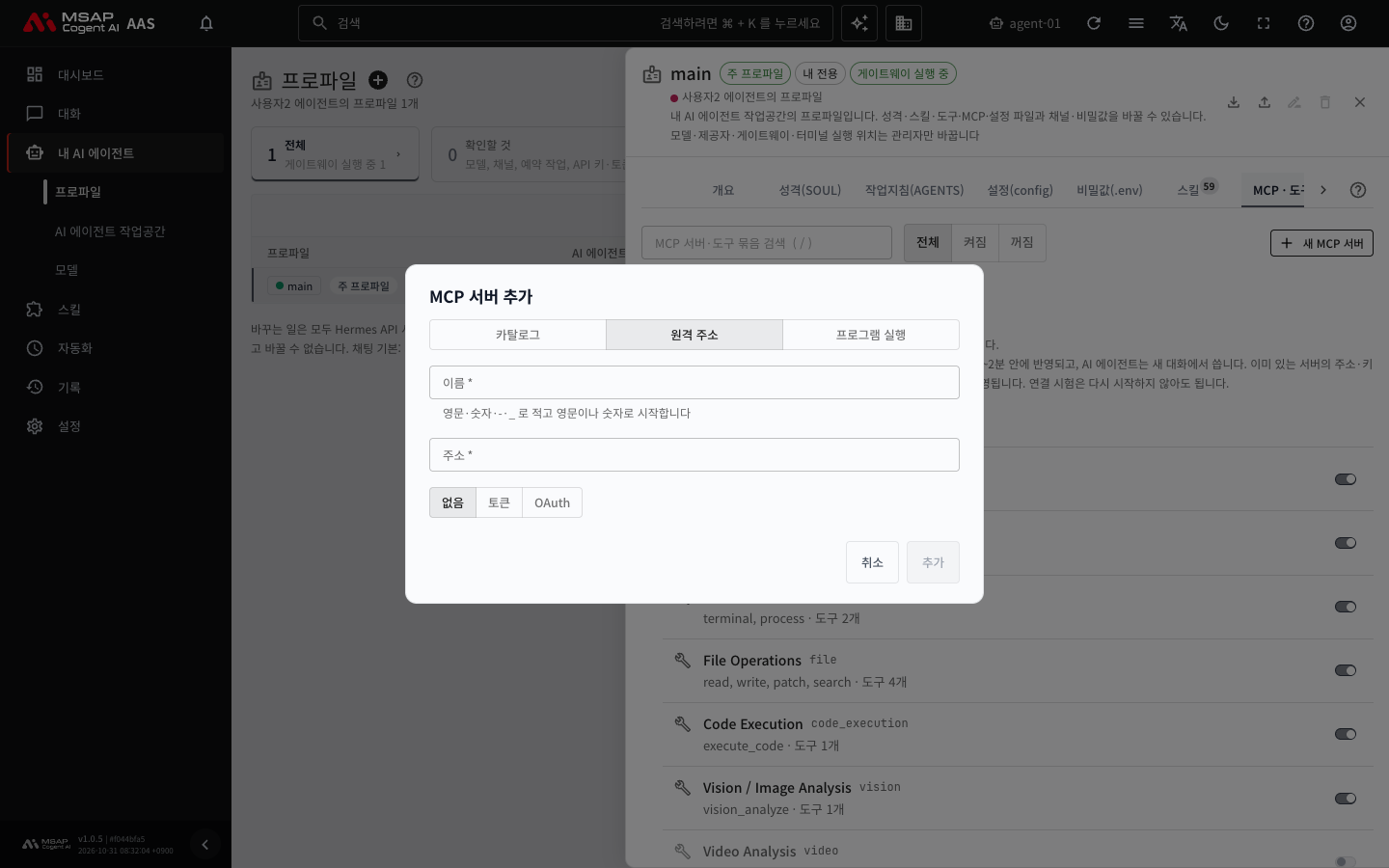This screenshot has width=1389, height=868.
Task: Focus the 주소 input field
Action: pyautogui.click(x=694, y=455)
